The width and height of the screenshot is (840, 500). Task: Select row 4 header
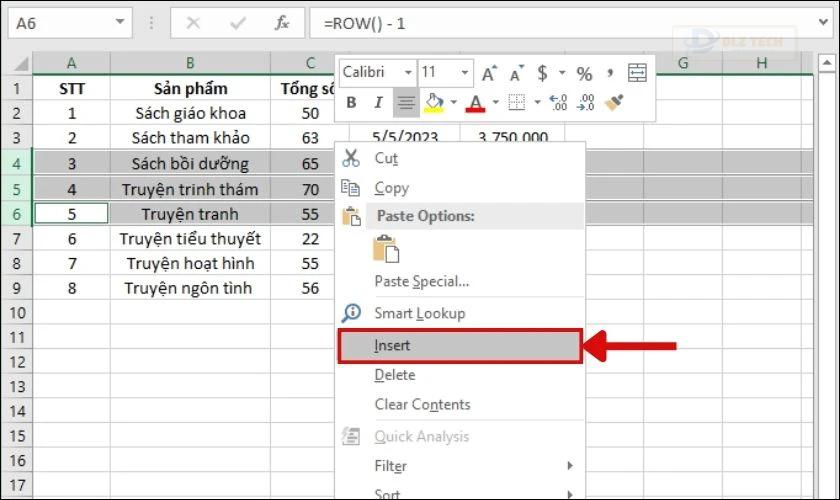(x=17, y=163)
